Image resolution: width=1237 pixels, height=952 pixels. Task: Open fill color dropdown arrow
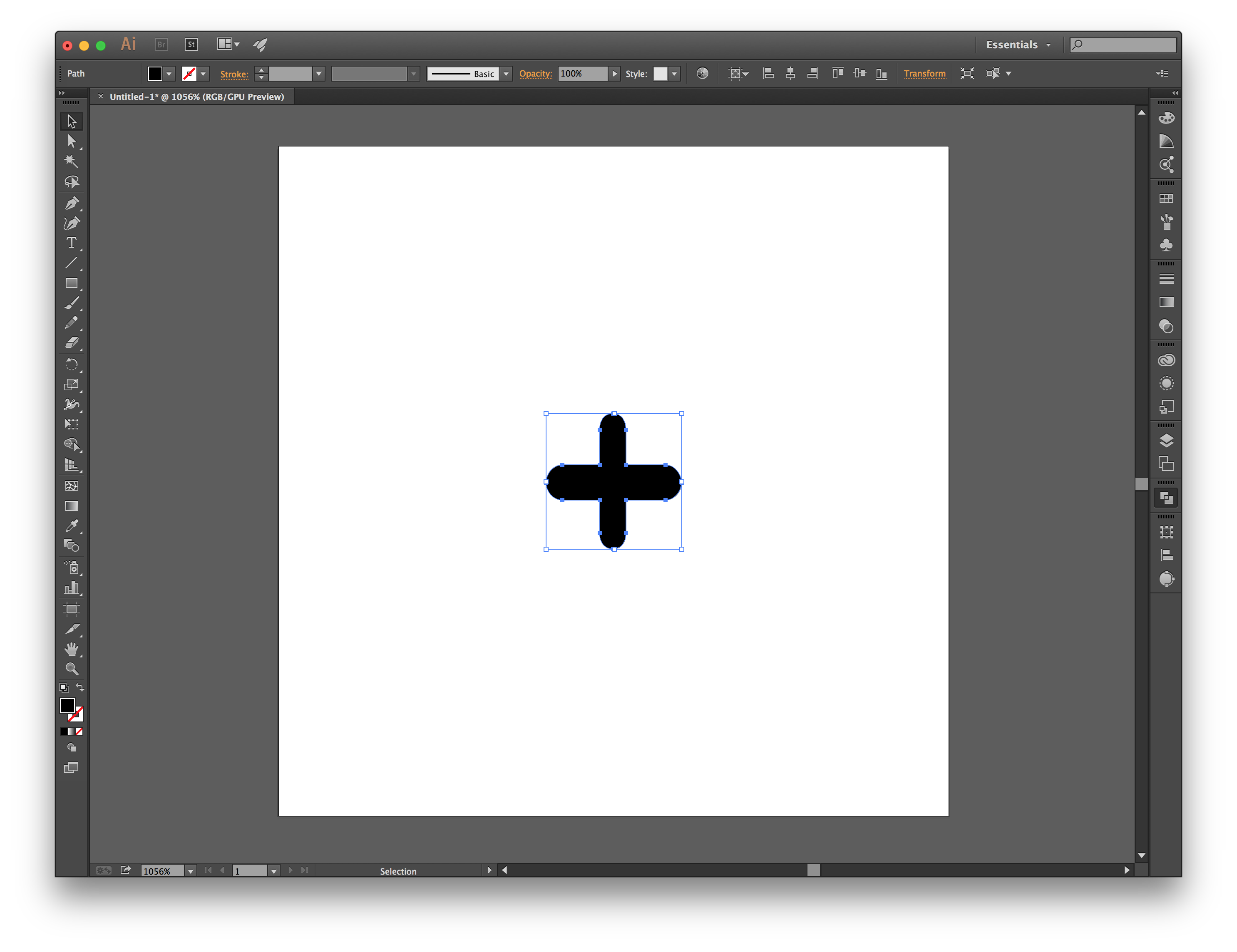coord(169,74)
